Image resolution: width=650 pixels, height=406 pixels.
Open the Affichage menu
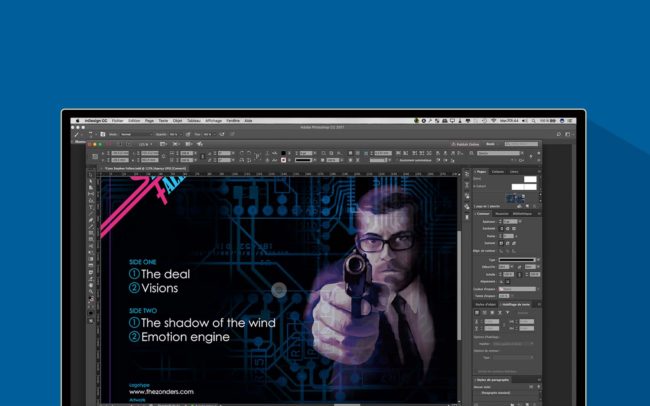tap(213, 121)
